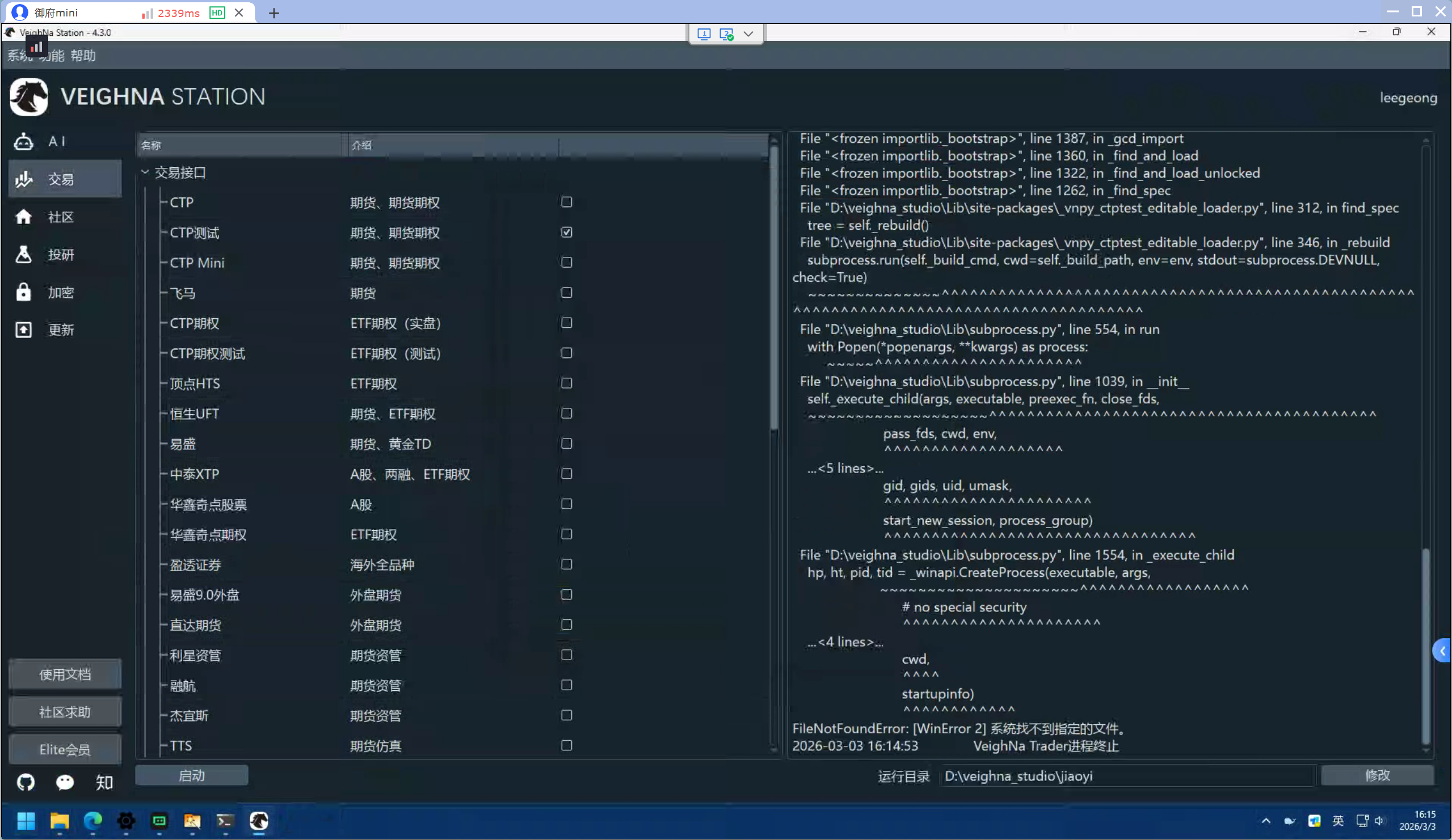The height and width of the screenshot is (840, 1452).
Task: Click the Zhihu 知 icon
Action: click(104, 782)
